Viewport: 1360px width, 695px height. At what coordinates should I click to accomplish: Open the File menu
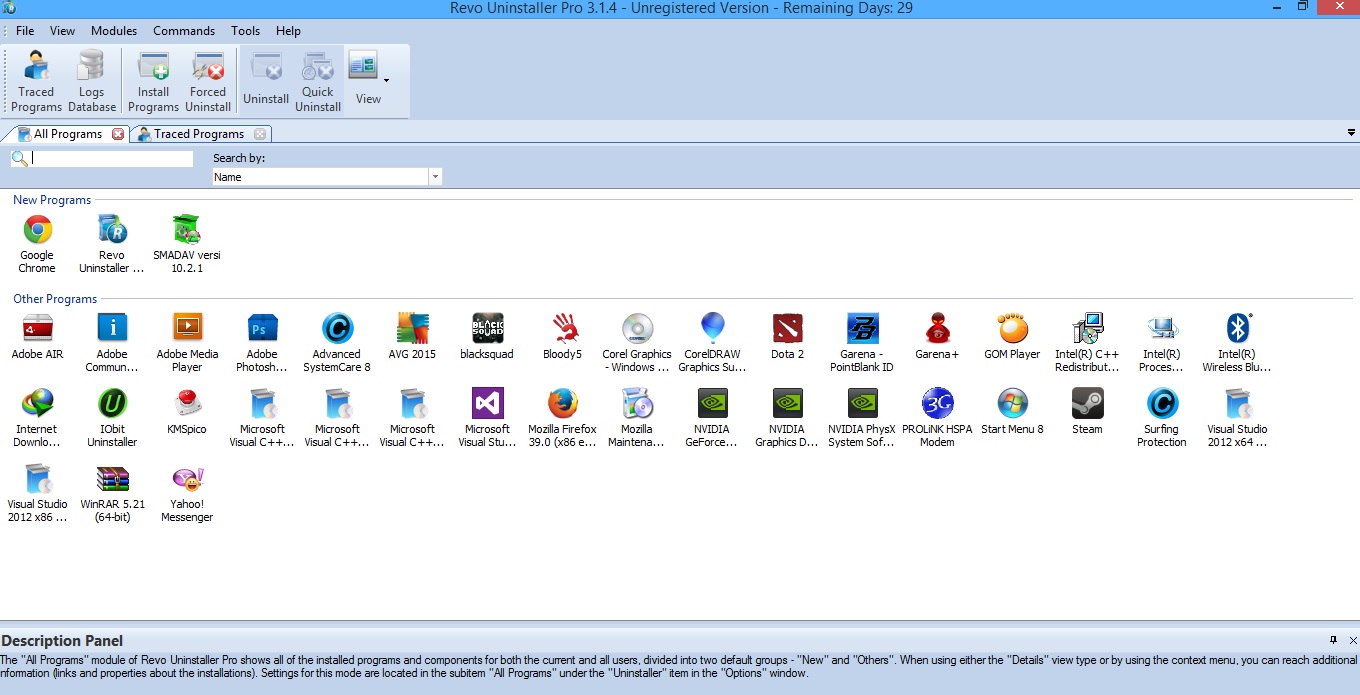coord(25,31)
